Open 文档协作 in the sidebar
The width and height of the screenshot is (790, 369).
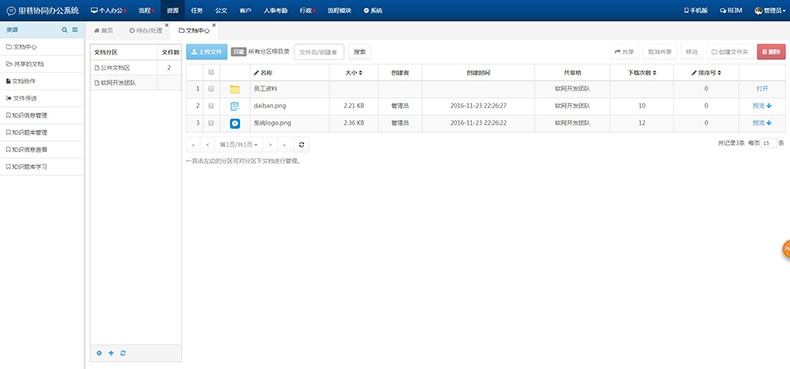pos(42,81)
